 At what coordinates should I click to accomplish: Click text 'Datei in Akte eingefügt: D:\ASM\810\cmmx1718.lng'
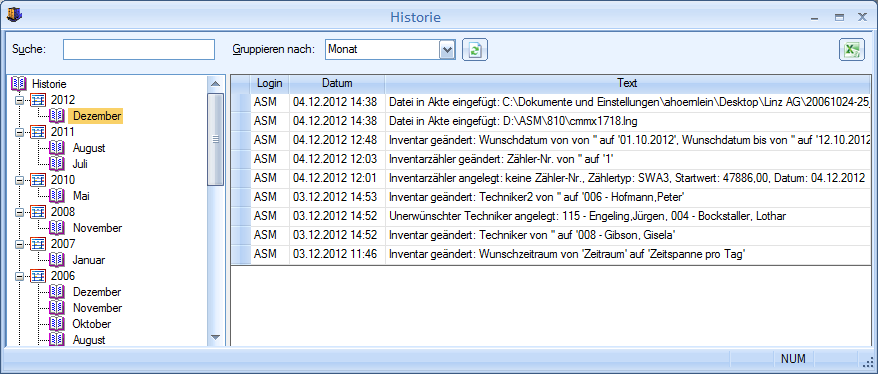click(513, 120)
